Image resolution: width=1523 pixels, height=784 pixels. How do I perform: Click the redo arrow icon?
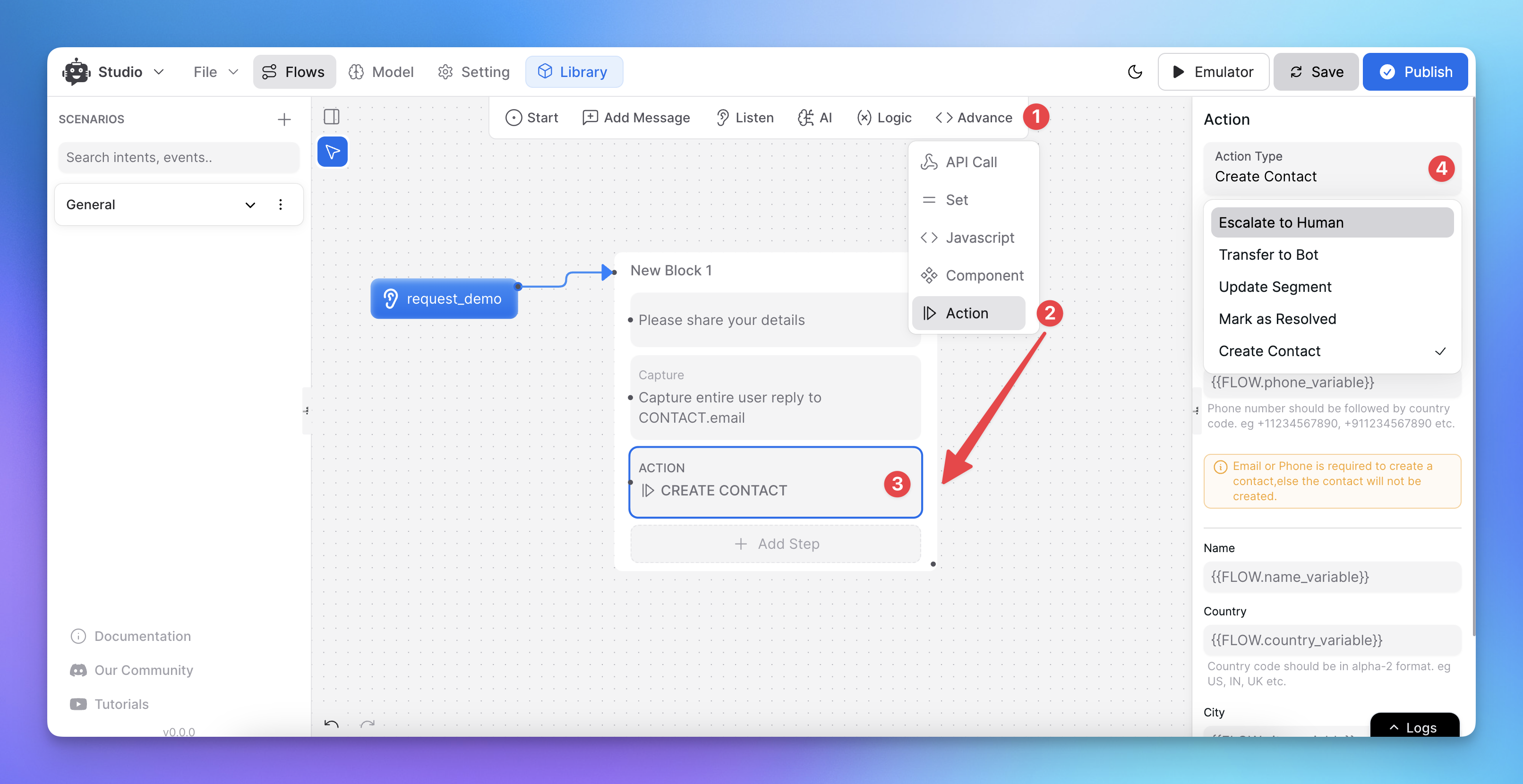point(368,724)
